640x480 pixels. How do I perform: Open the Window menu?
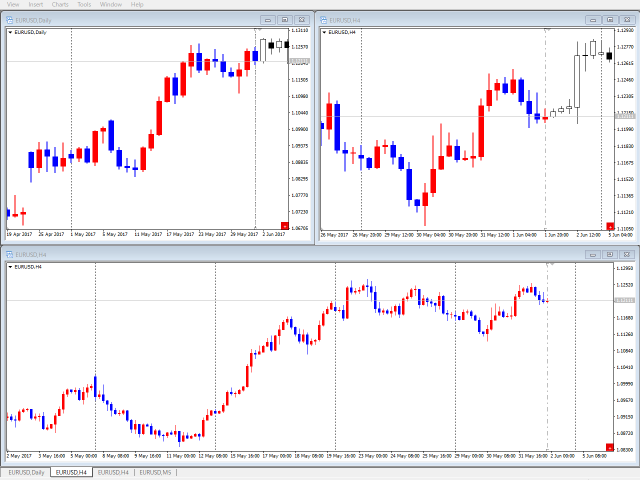tap(111, 4)
